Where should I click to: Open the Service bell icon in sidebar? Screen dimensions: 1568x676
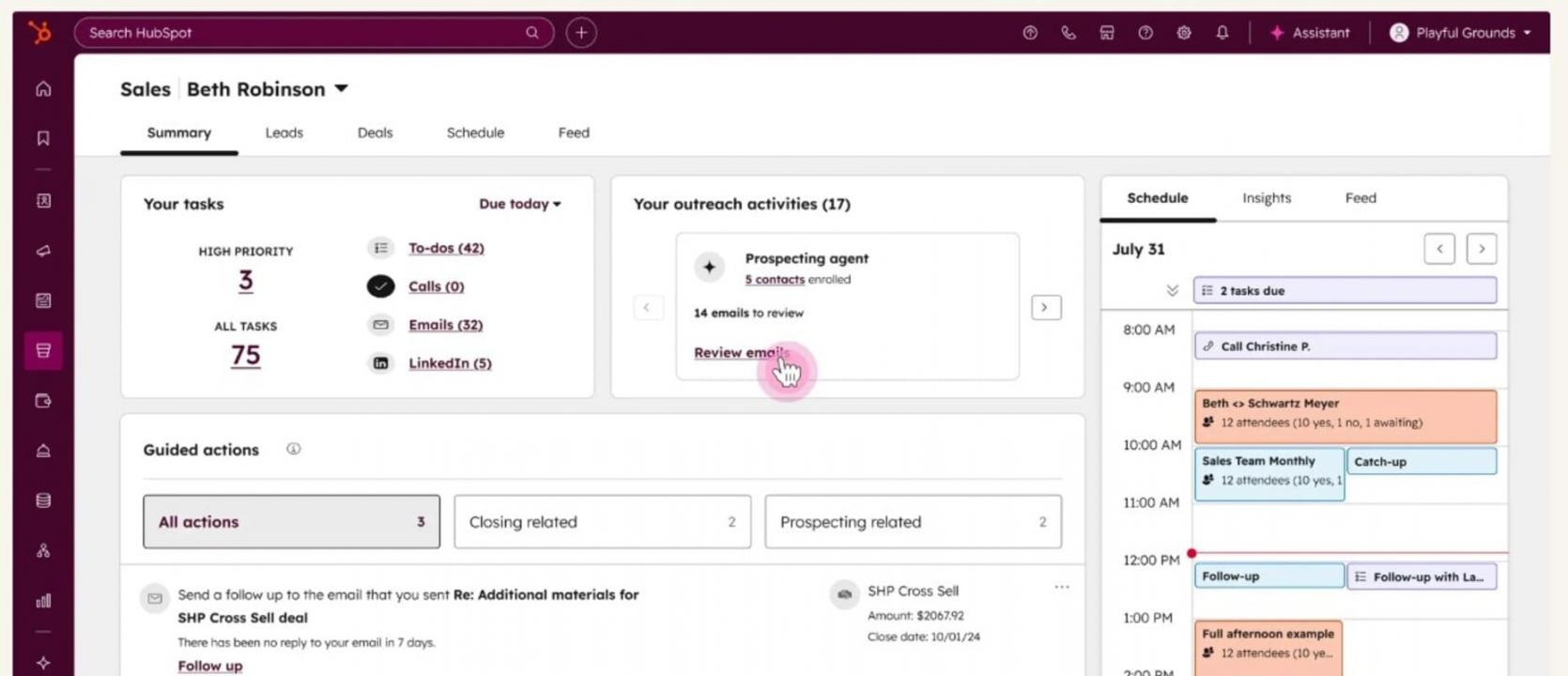(x=43, y=451)
